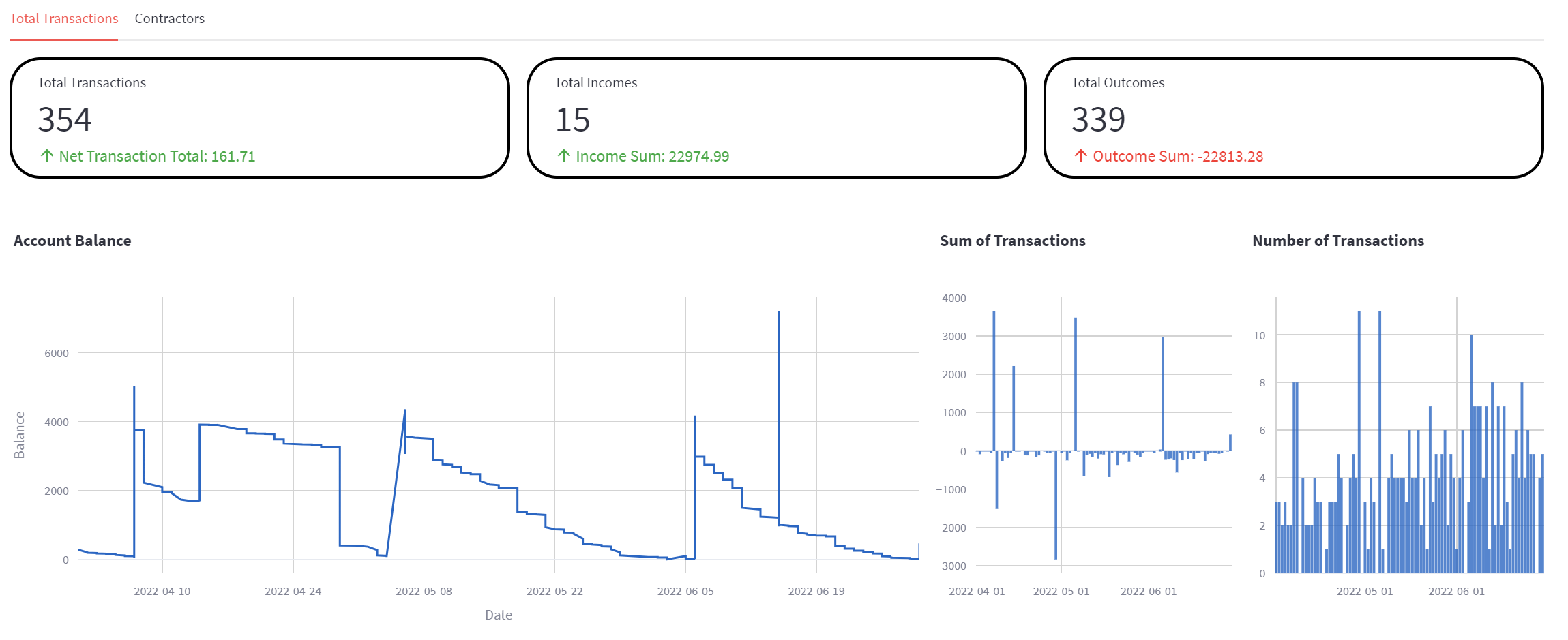Click the Outcome Sum: -22813.28 text
Image resolution: width=1568 pixels, height=640 pixels.
point(1177,157)
